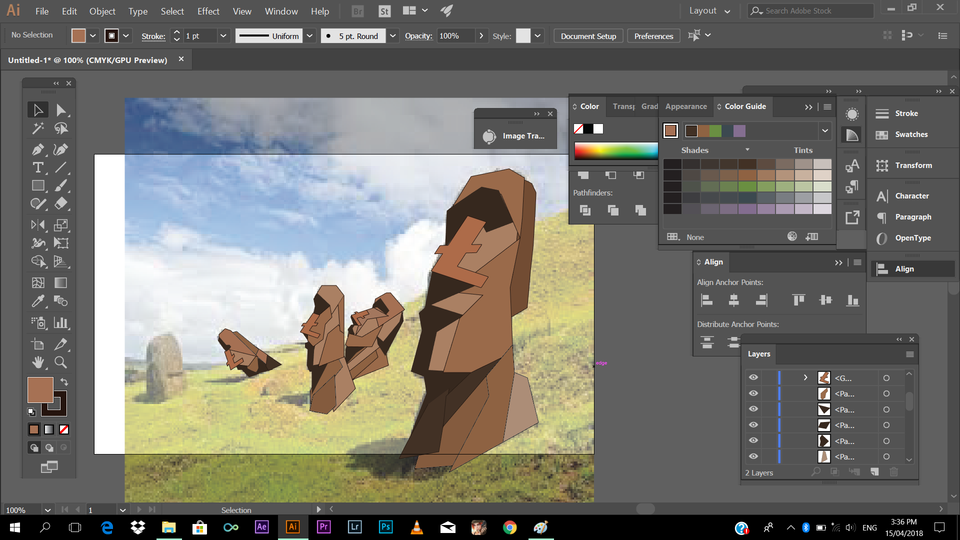This screenshot has width=960, height=540.
Task: Select the Zoom tool
Action: [61, 362]
